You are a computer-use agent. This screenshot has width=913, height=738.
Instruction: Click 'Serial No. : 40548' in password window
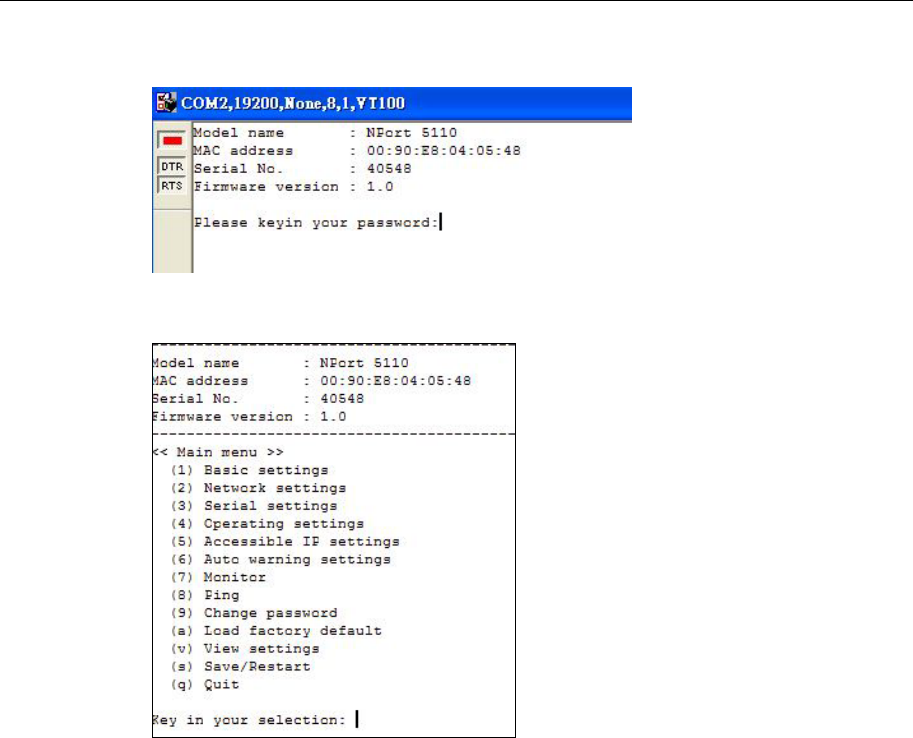[x=303, y=169]
